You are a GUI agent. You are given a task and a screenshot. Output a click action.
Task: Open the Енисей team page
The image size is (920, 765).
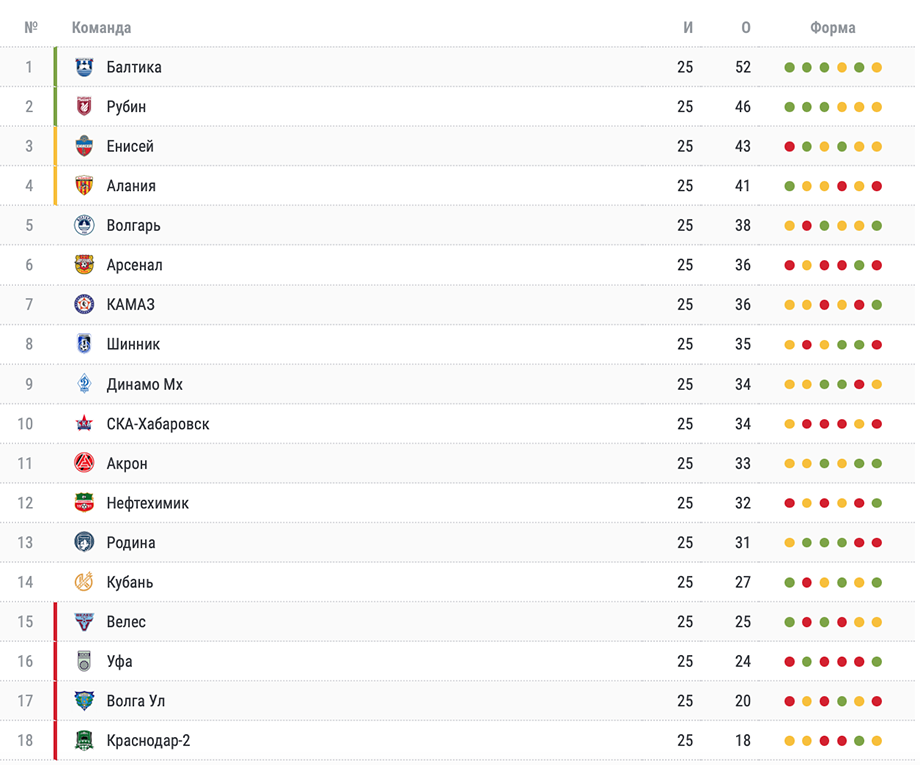pos(130,146)
